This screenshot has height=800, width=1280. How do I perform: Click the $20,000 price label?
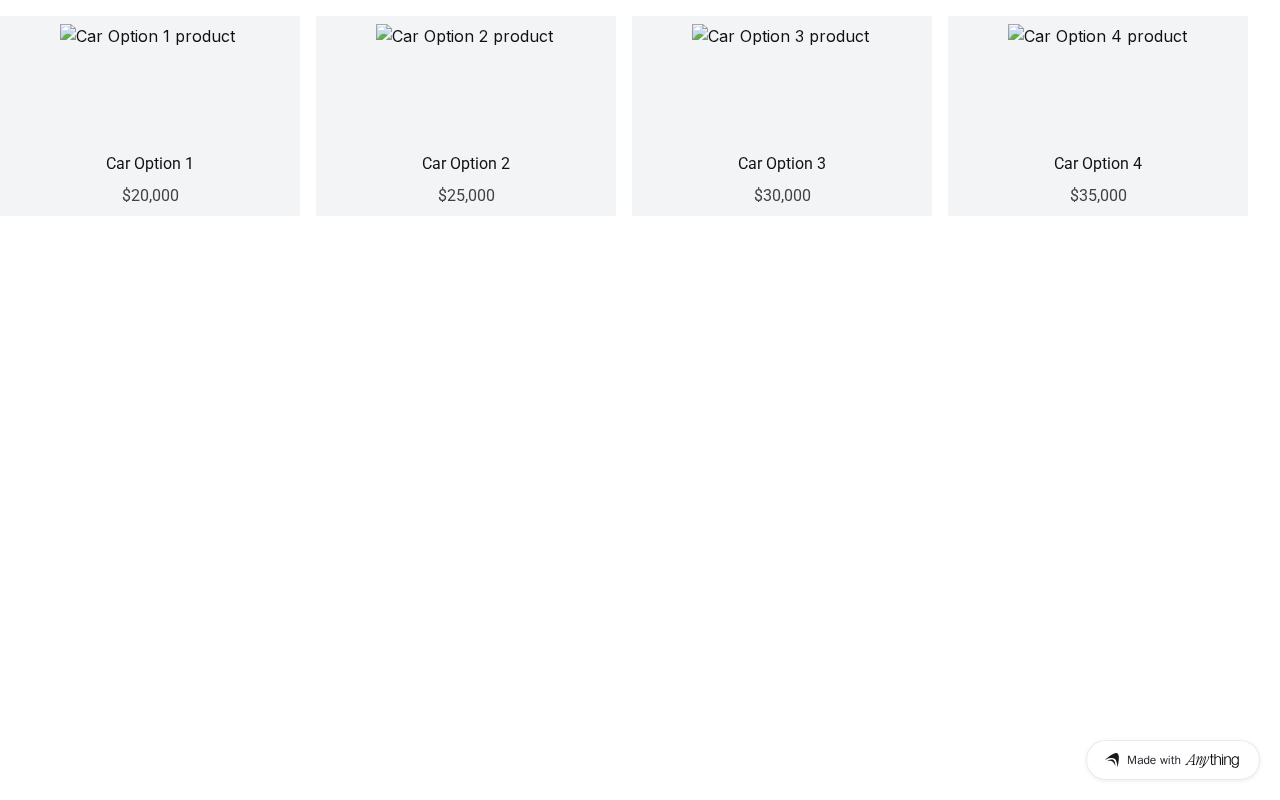click(150, 195)
